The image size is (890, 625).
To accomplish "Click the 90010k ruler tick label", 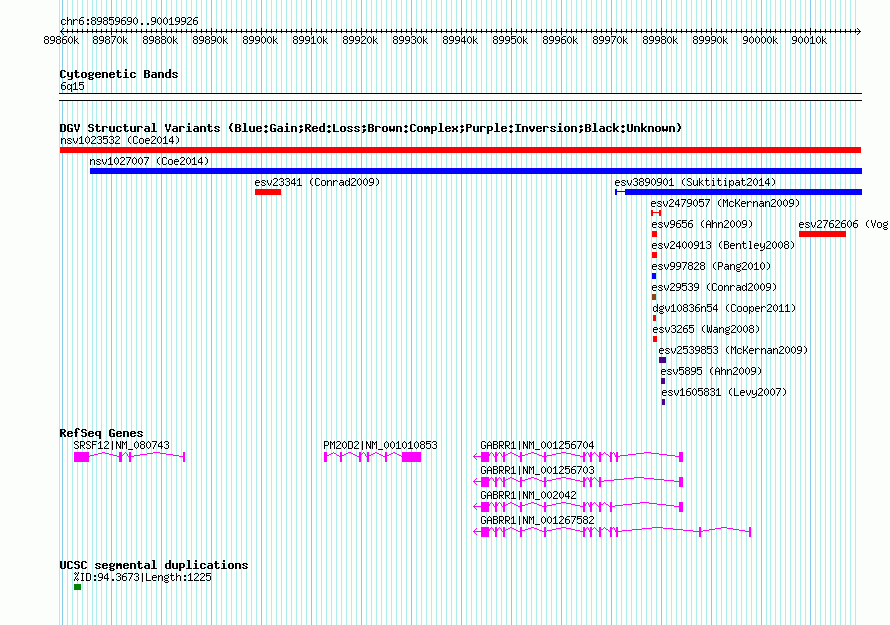I will (809, 40).
